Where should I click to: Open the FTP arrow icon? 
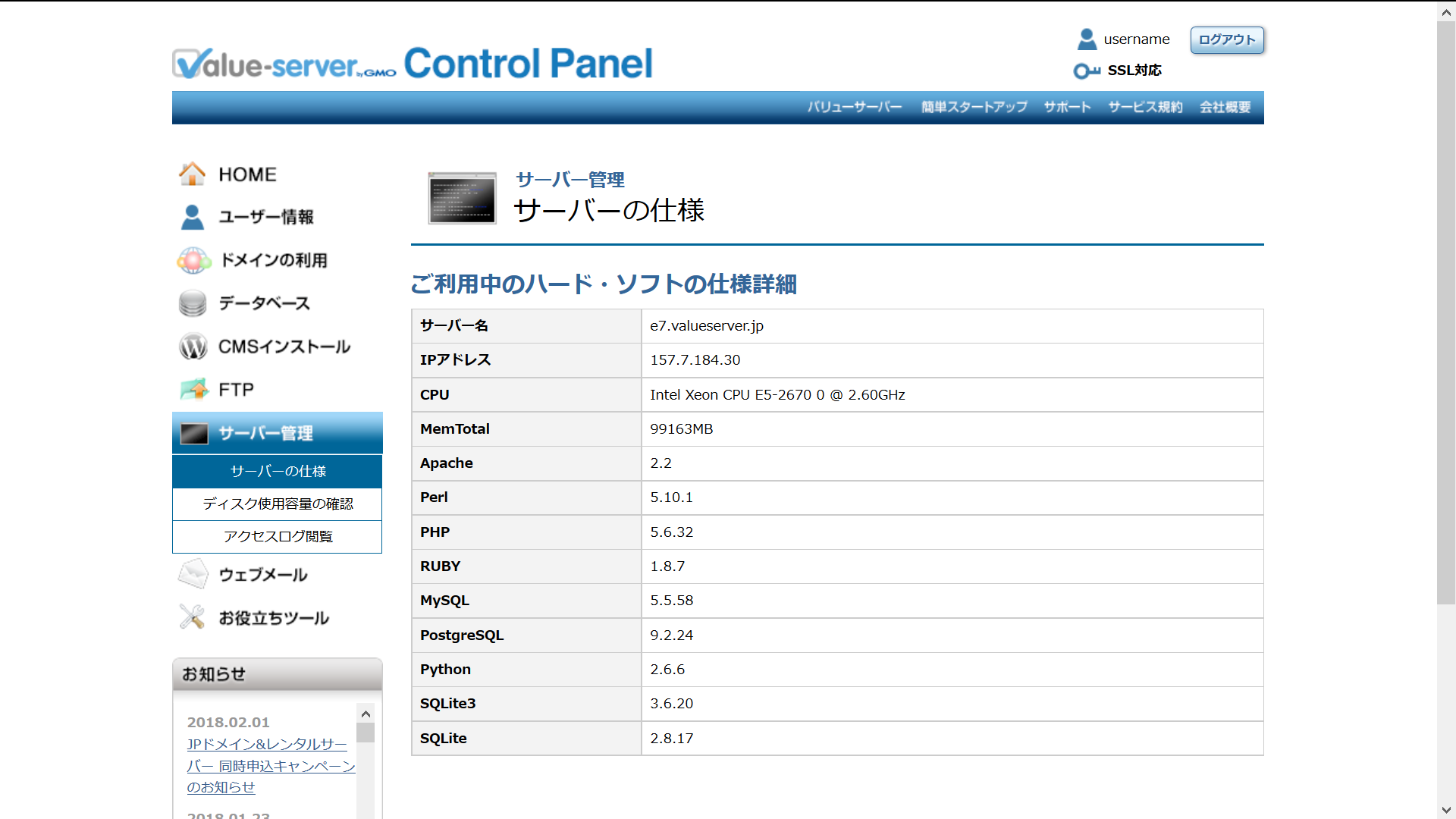click(194, 389)
